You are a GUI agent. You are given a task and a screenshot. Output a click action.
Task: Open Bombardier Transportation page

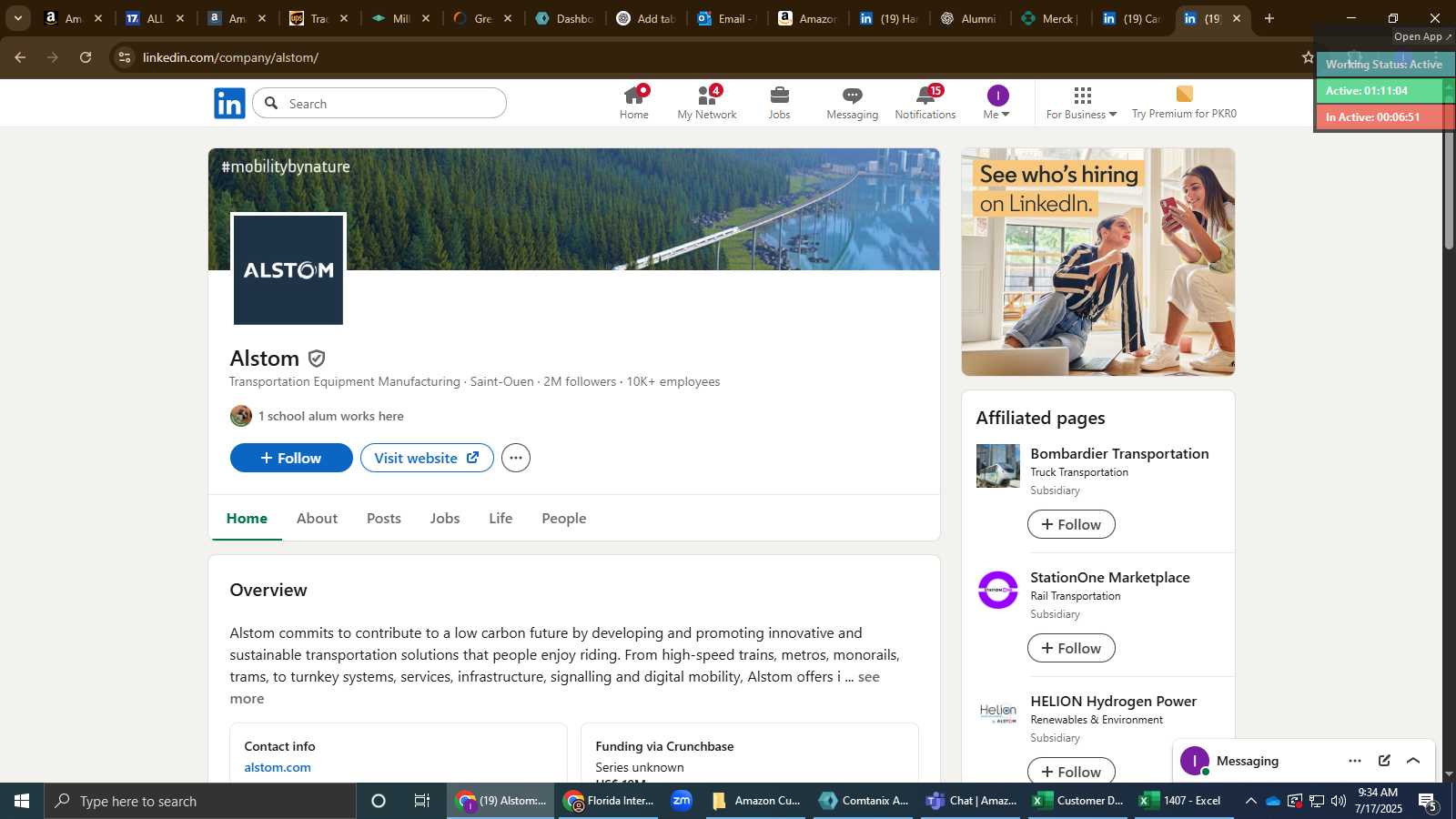(1119, 453)
